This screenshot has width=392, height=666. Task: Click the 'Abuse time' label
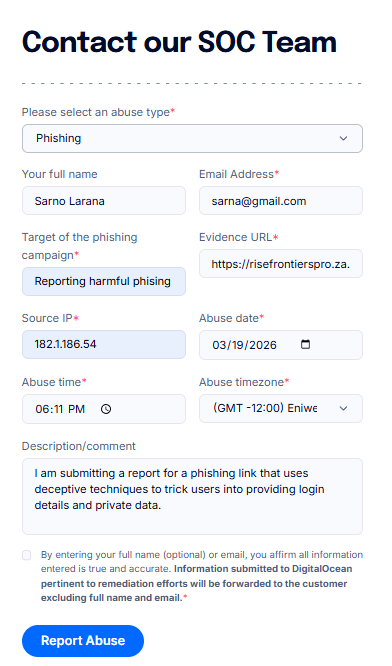54,382
